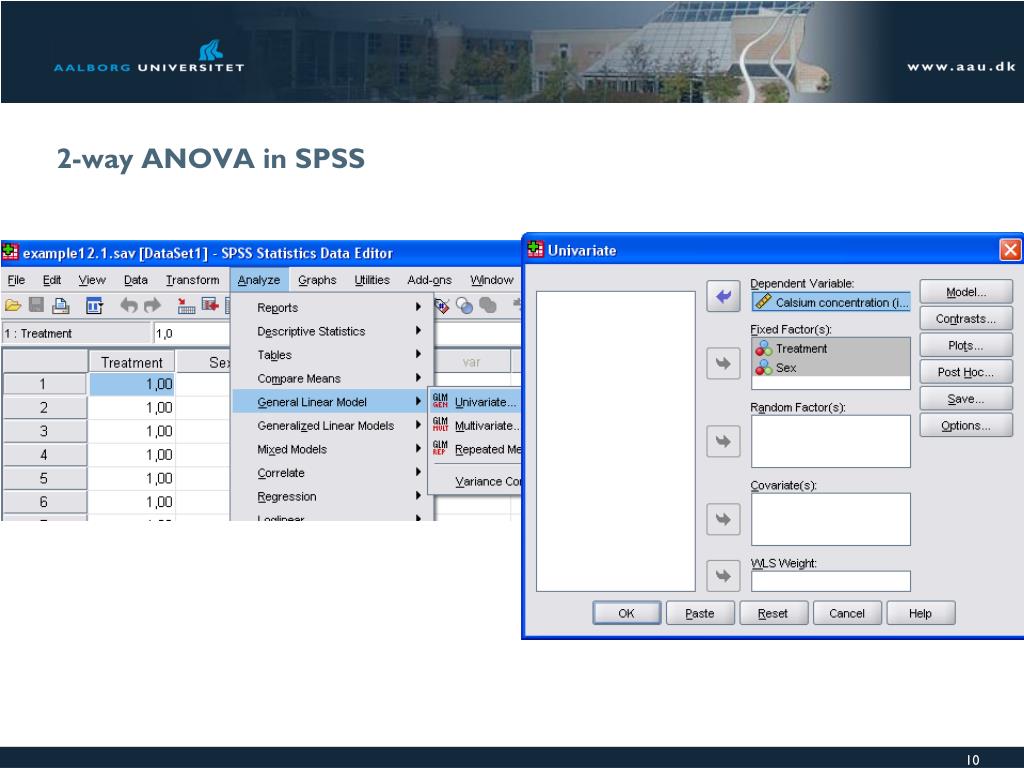Click the Help button

920,613
